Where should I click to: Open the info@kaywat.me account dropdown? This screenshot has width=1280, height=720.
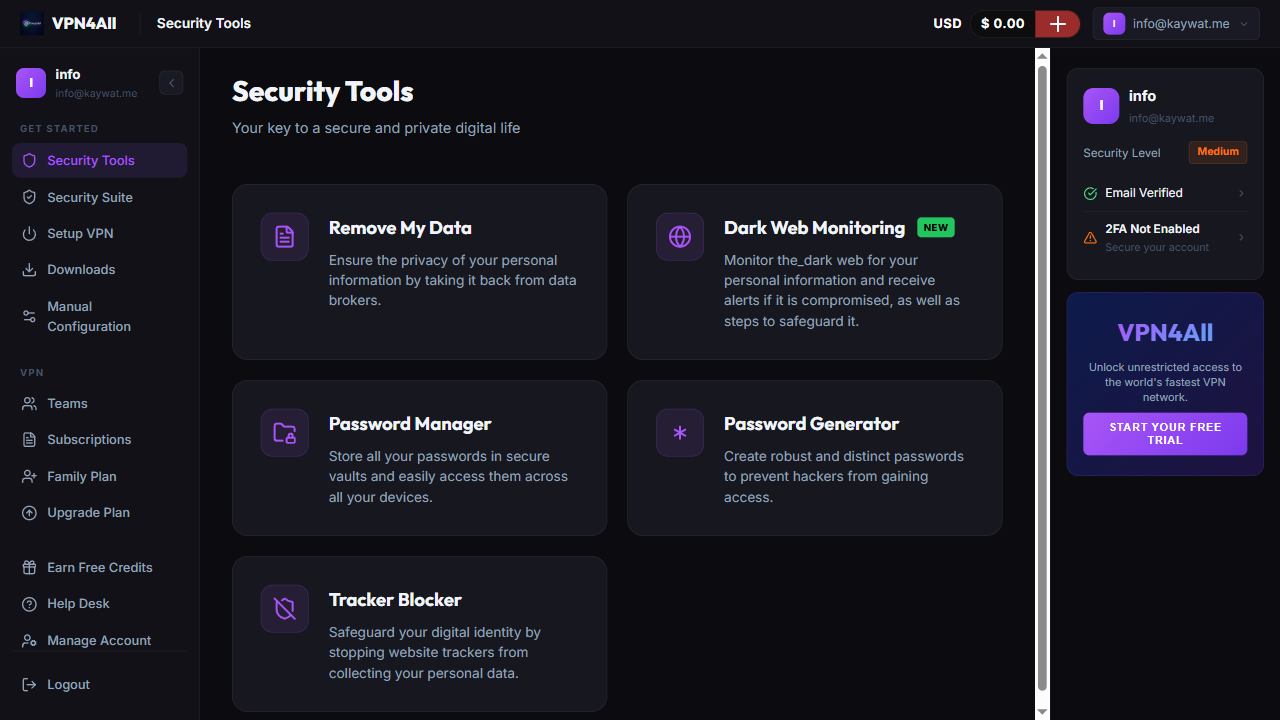1176,23
